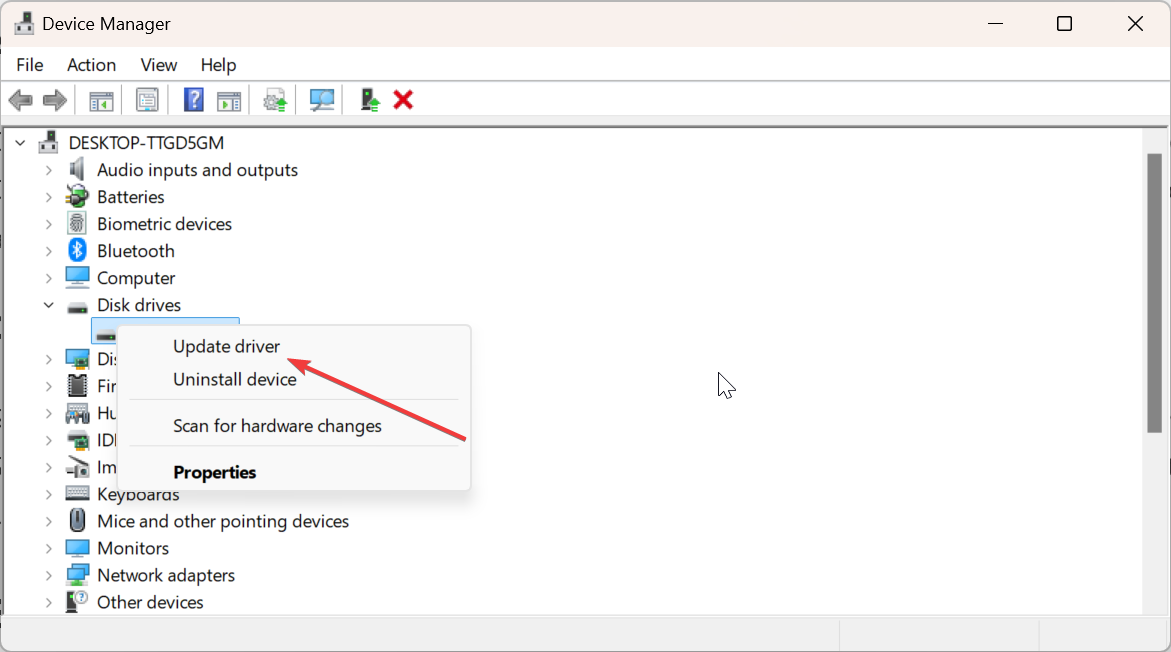This screenshot has height=652, width=1171.
Task: Select the Batteries tree label
Action: (131, 197)
